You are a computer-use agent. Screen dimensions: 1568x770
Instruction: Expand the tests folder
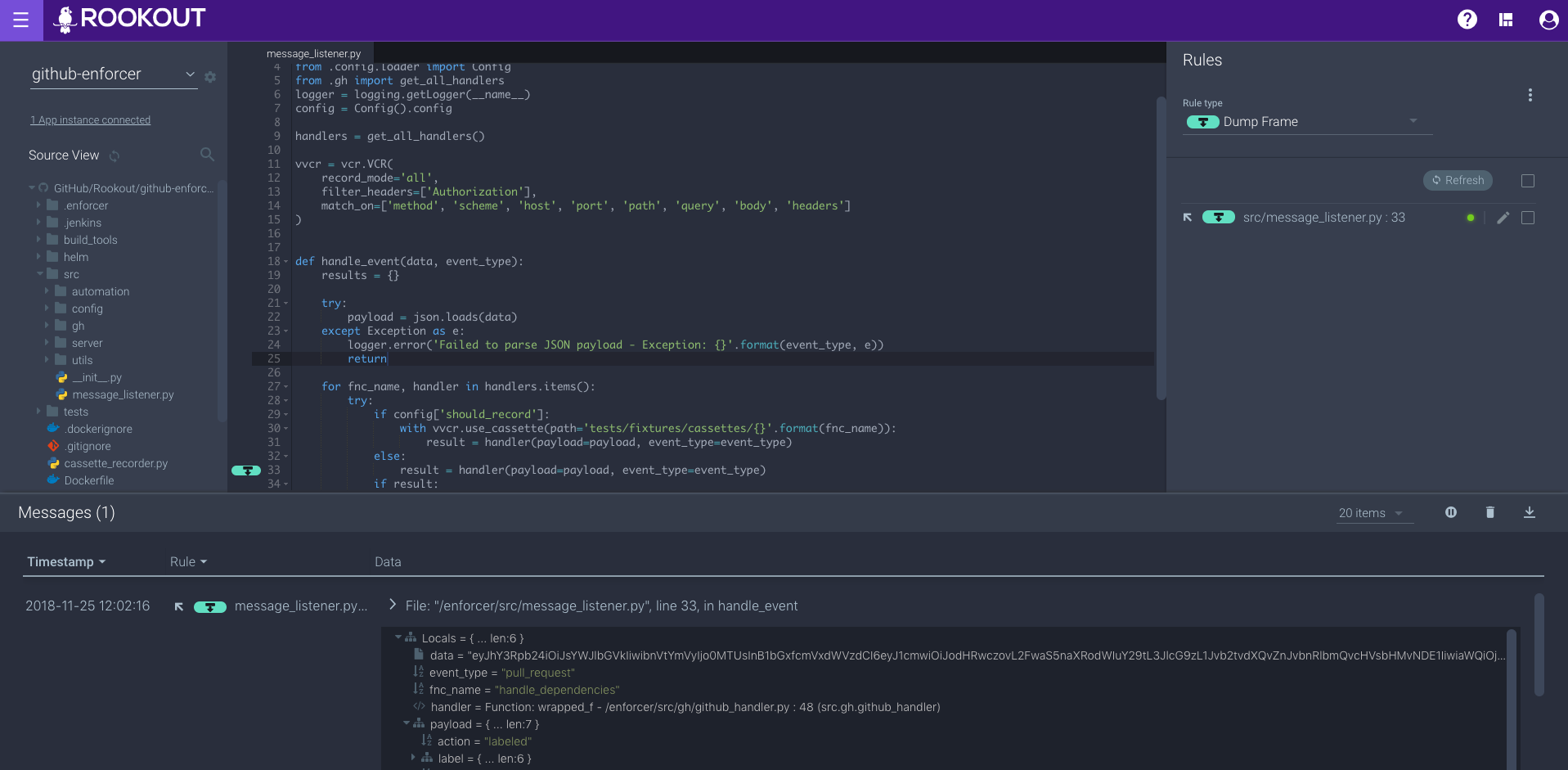[38, 412]
